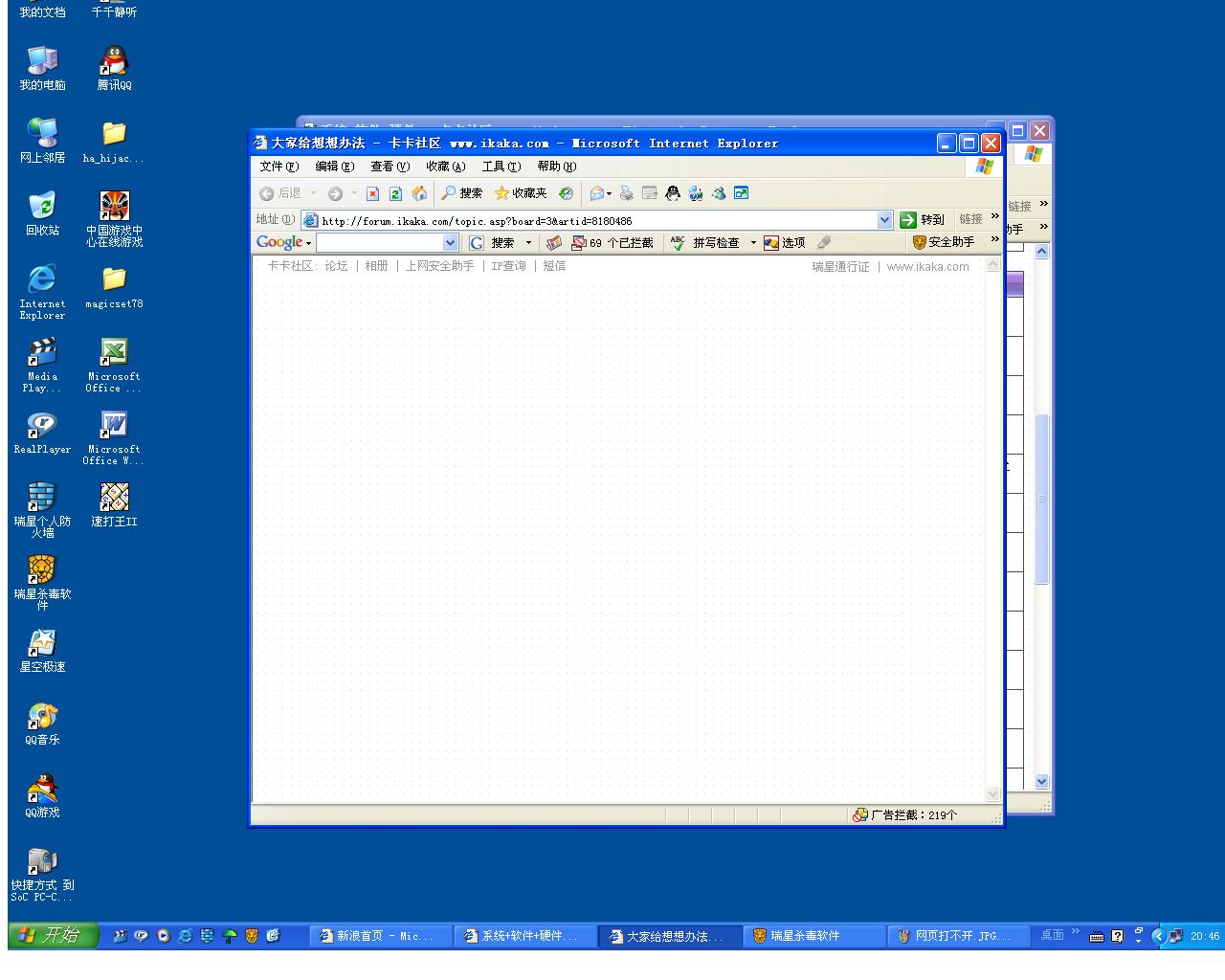The width and height of the screenshot is (1225, 980).
Task: Click the IE Forward arrow button
Action: (335, 193)
